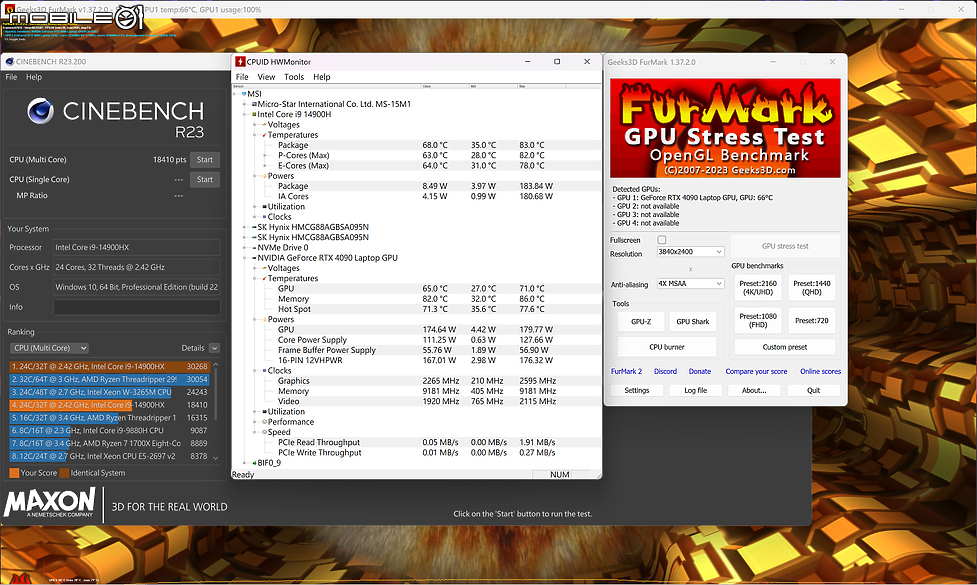Launch the GPU-Z tool
Viewport: 977px width, 585px height.
point(641,321)
